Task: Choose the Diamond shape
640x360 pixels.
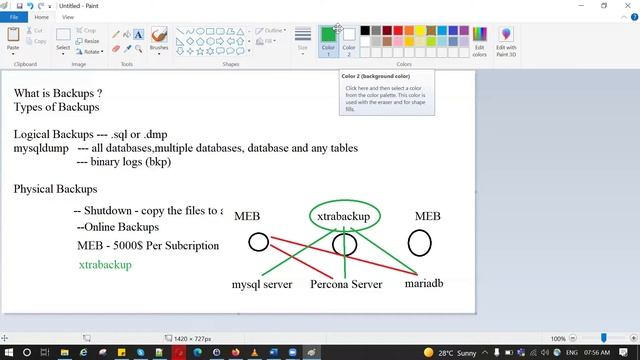Action: tap(190, 41)
